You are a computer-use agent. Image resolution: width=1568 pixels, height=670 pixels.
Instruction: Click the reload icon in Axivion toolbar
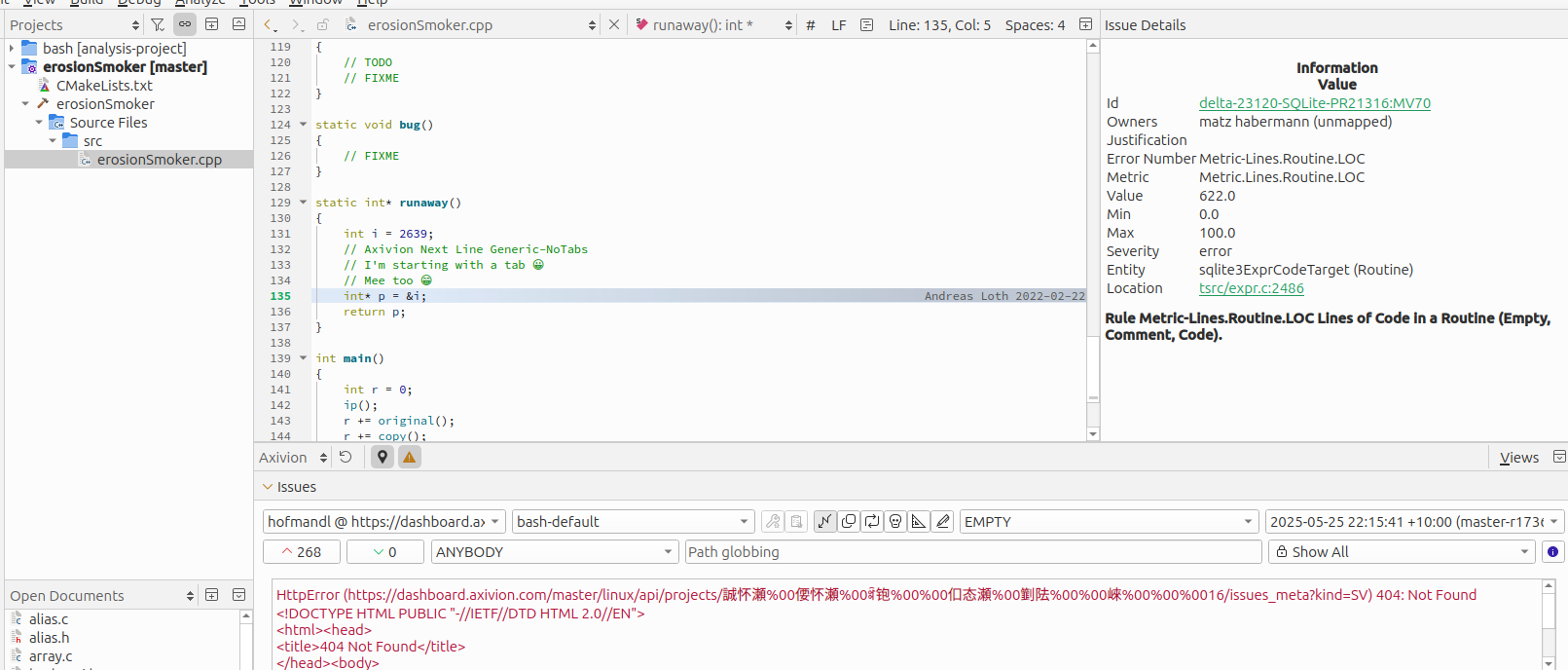(x=346, y=457)
